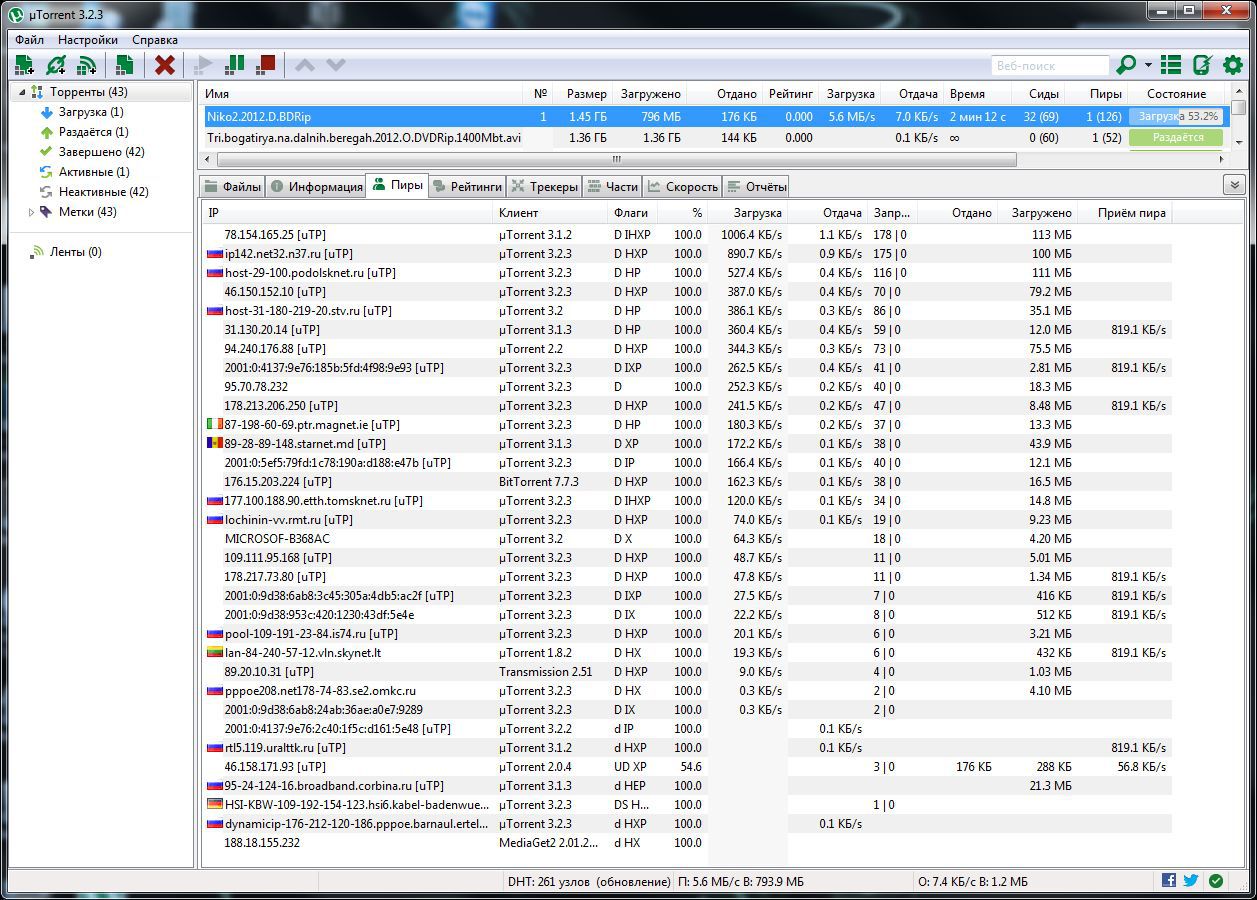1257x900 pixels.
Task: Switch to the Рейтинги tab
Action: click(467, 186)
